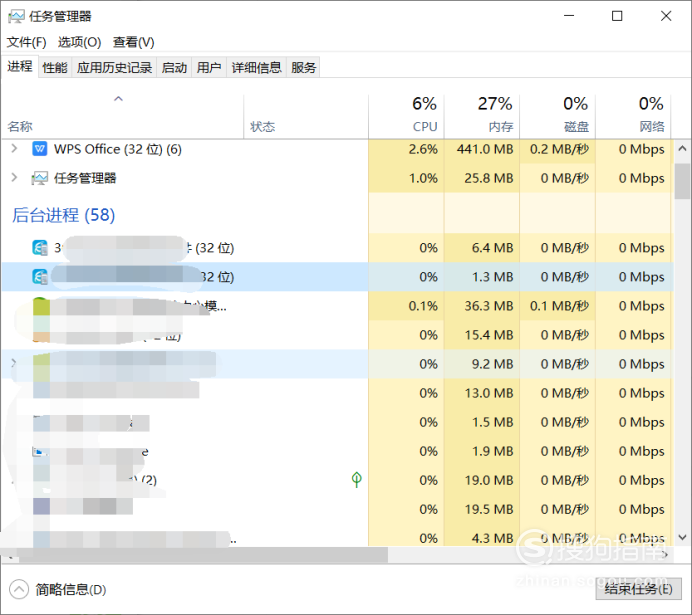Viewport: 692px width, 615px height.
Task: Close the Task Manager window
Action: (x=666, y=16)
